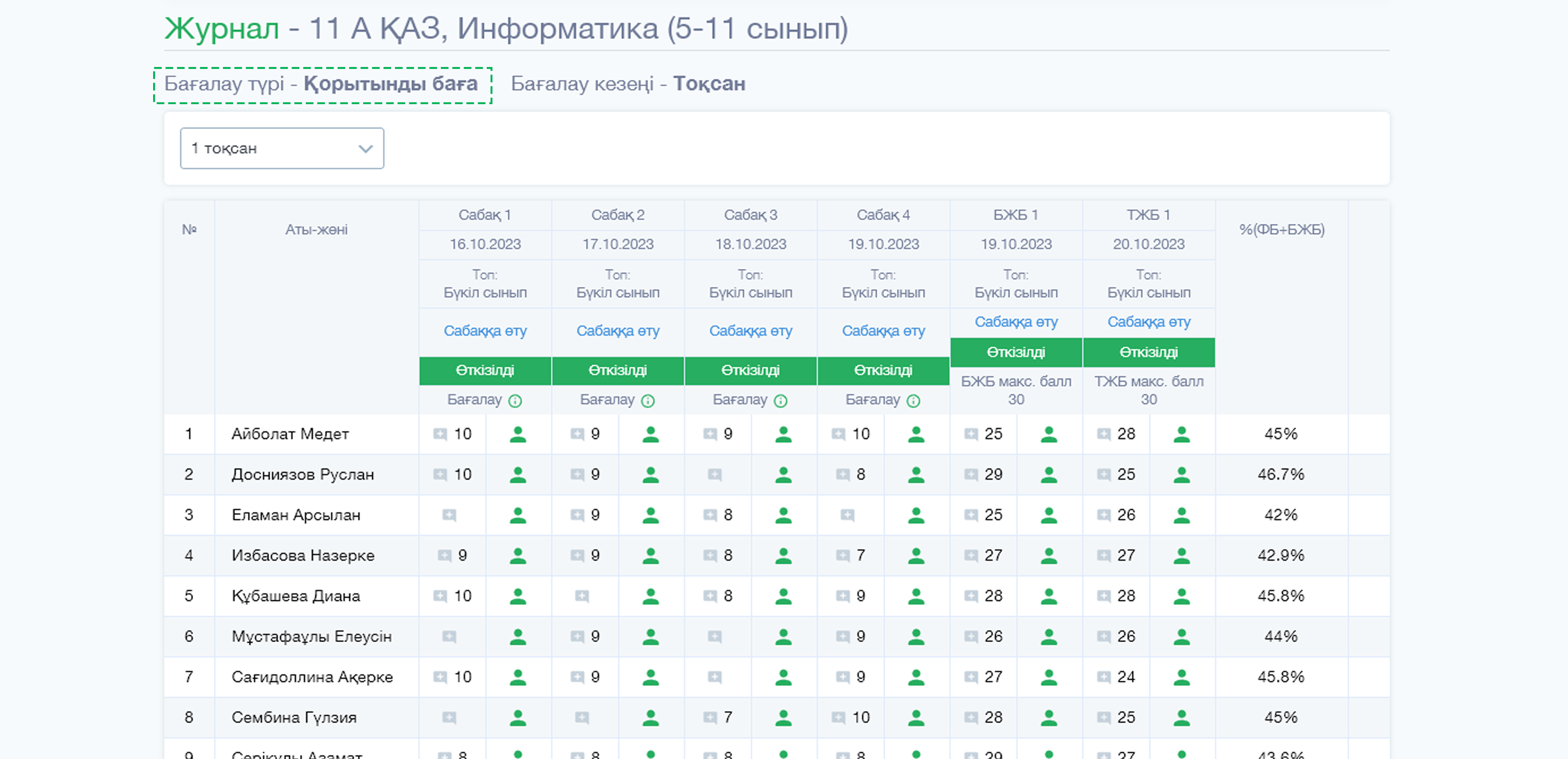Select student name Құбашева Диана
This screenshot has height=759, width=1568.
296,596
